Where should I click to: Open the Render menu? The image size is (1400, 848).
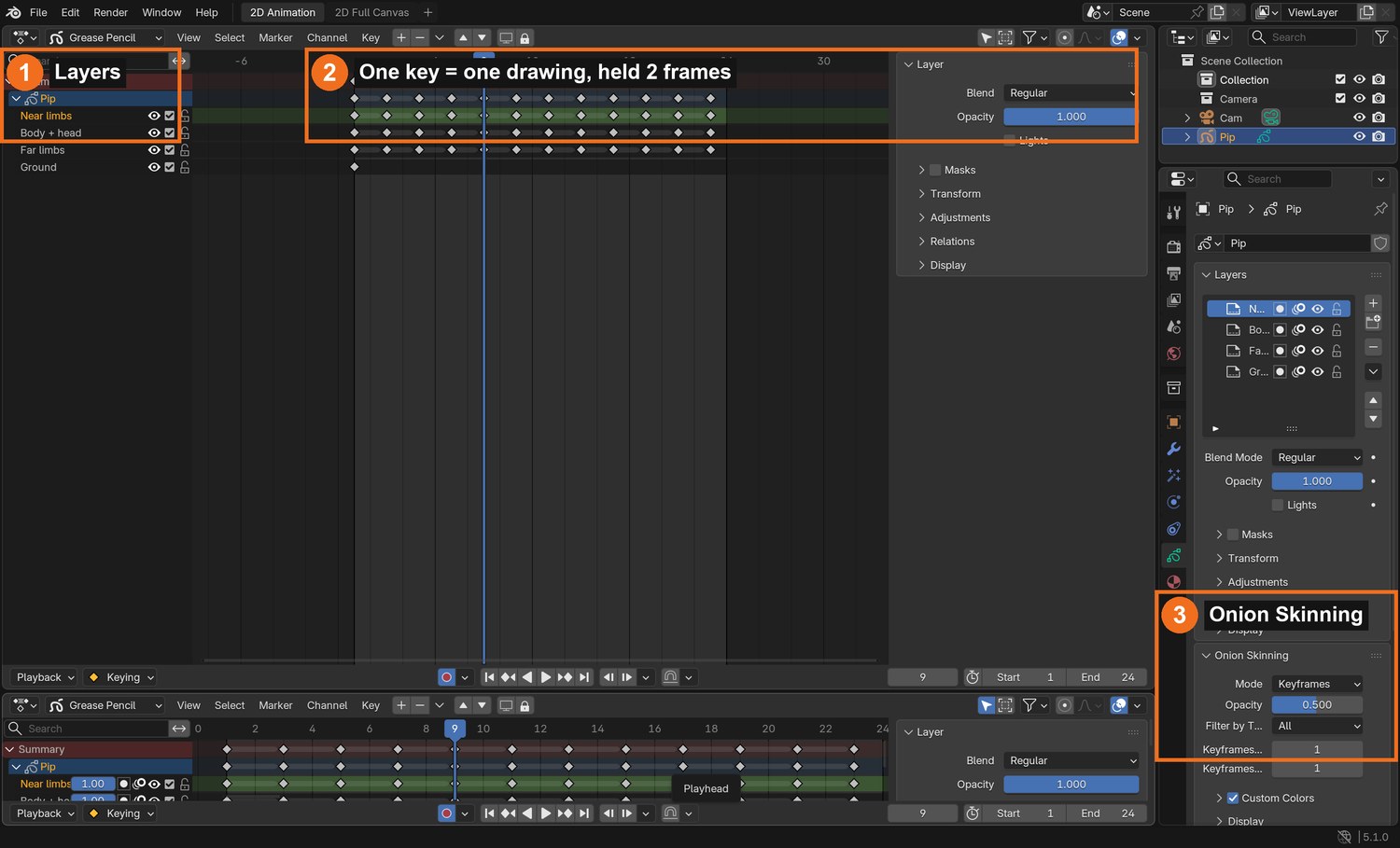tap(110, 12)
